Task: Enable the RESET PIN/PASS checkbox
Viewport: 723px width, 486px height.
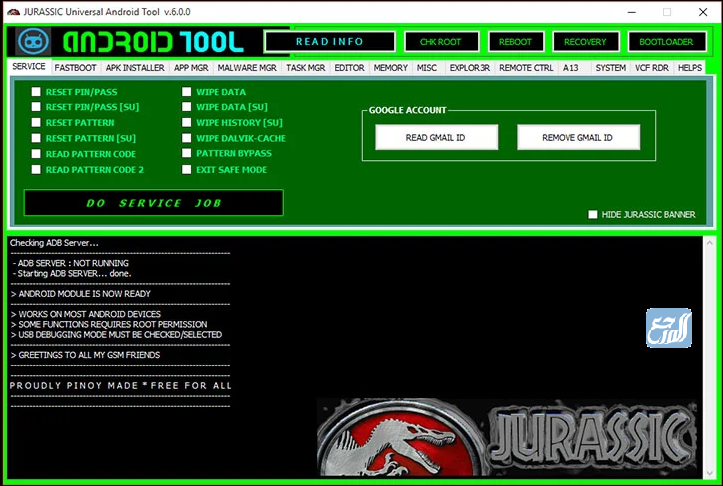Action: [36, 91]
